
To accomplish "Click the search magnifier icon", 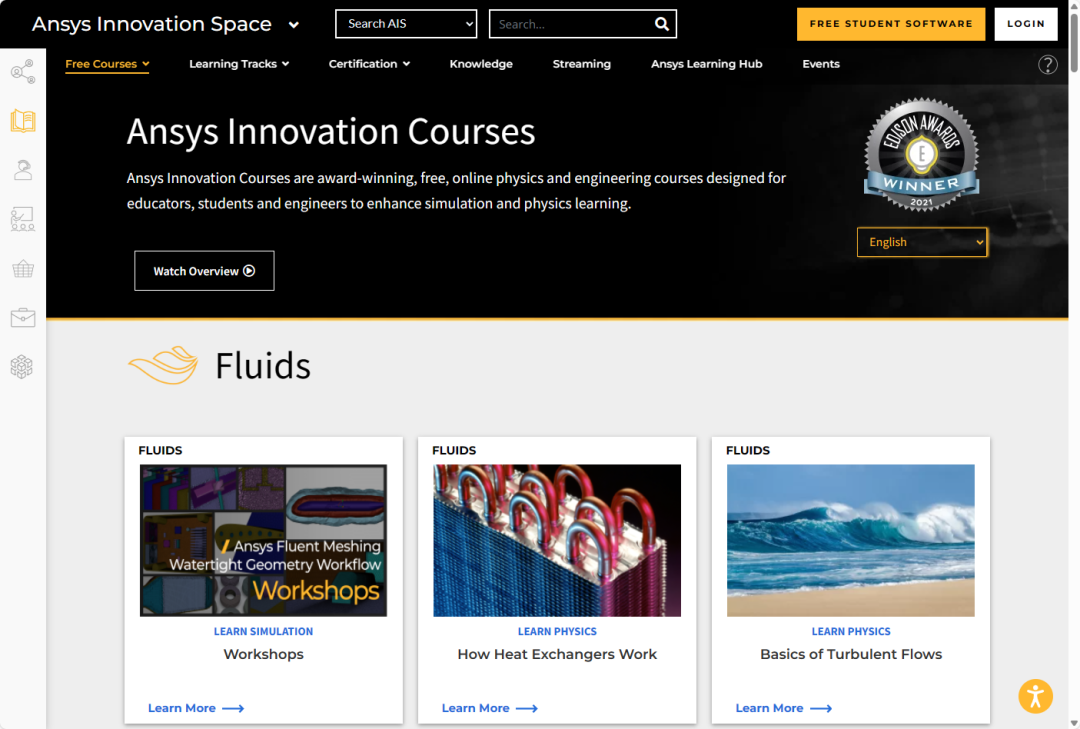I will 661,24.
